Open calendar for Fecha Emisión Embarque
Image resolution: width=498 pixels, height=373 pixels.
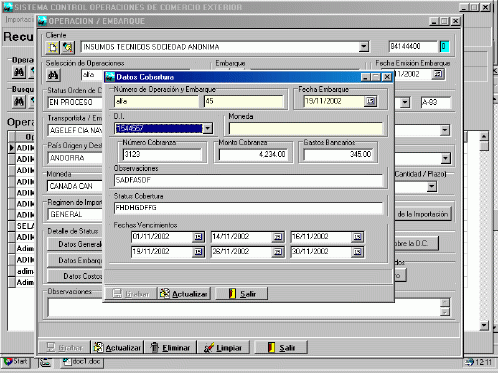tap(438, 74)
